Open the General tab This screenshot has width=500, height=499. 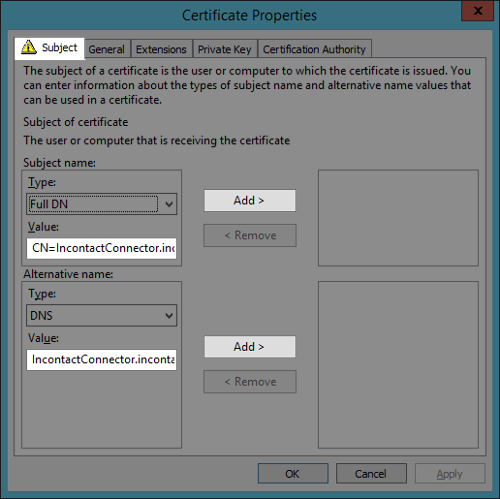click(x=106, y=49)
